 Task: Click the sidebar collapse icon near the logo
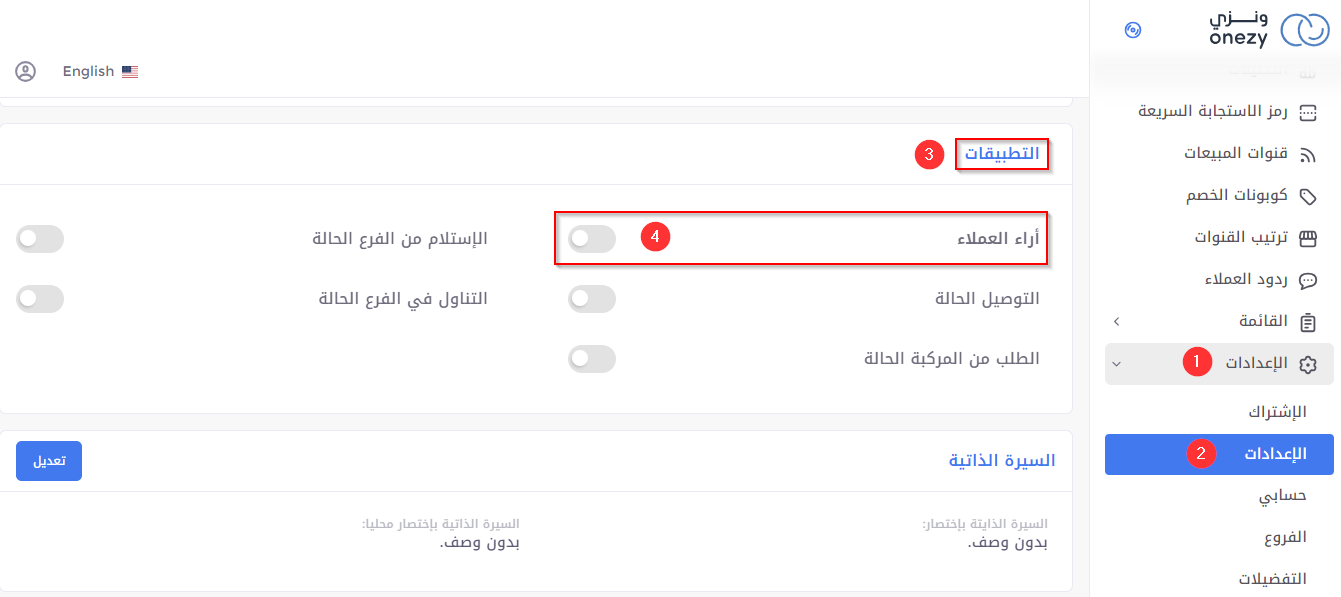click(1133, 30)
